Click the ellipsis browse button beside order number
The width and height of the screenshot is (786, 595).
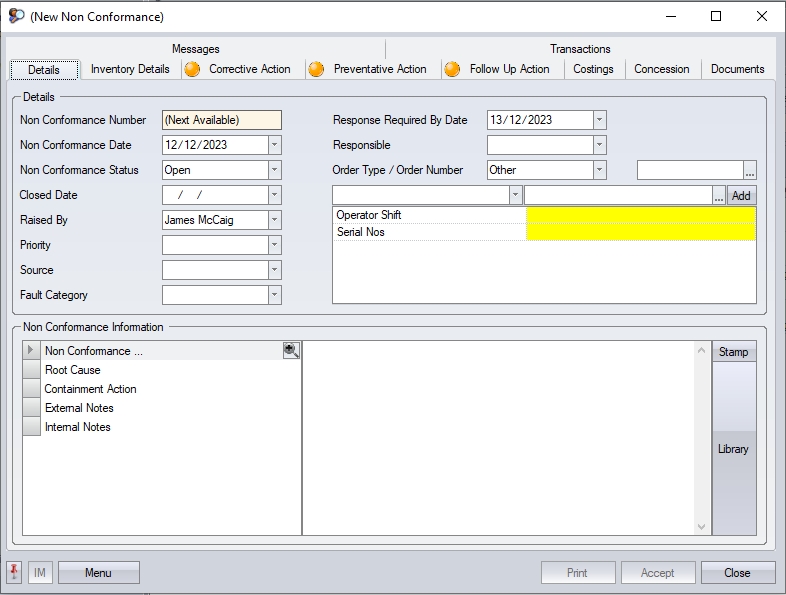coord(750,170)
